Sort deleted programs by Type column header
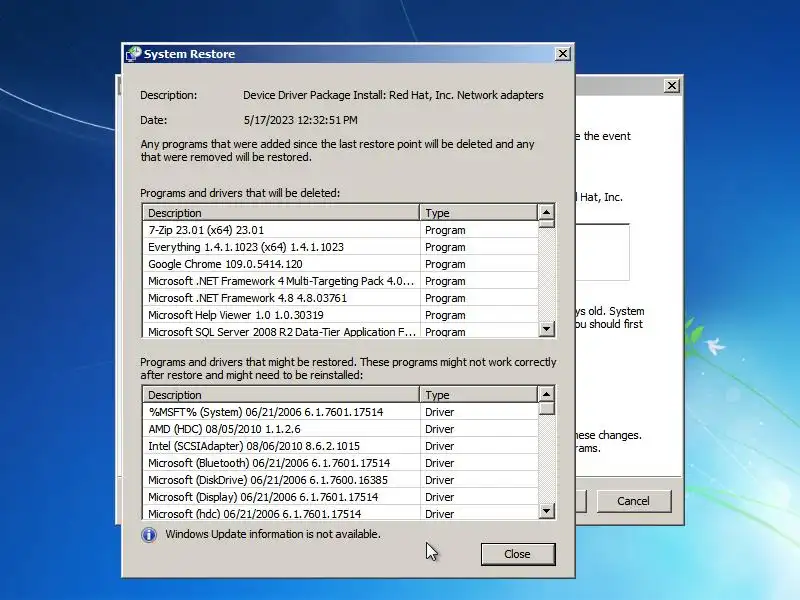800x600 pixels. 479,213
